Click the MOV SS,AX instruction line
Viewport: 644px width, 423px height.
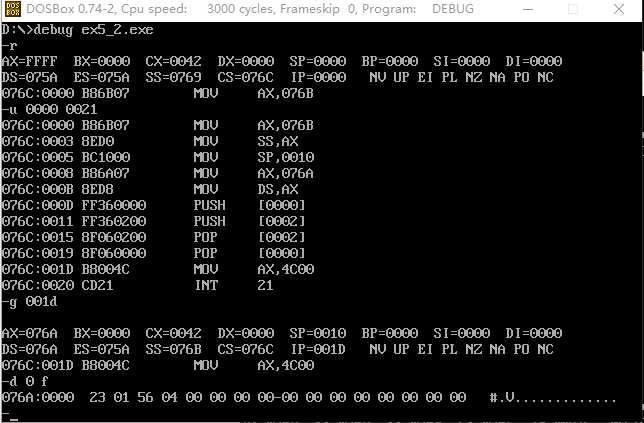(x=150, y=141)
